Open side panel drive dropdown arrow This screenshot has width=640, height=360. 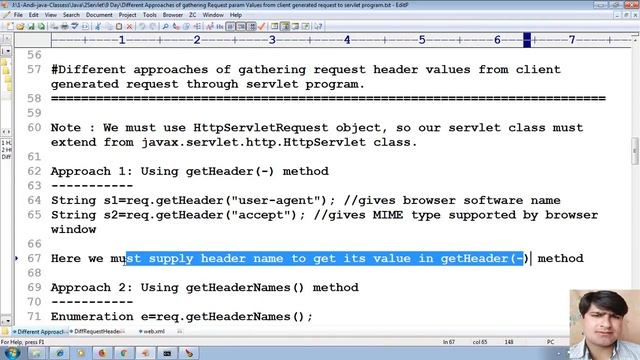[8, 51]
